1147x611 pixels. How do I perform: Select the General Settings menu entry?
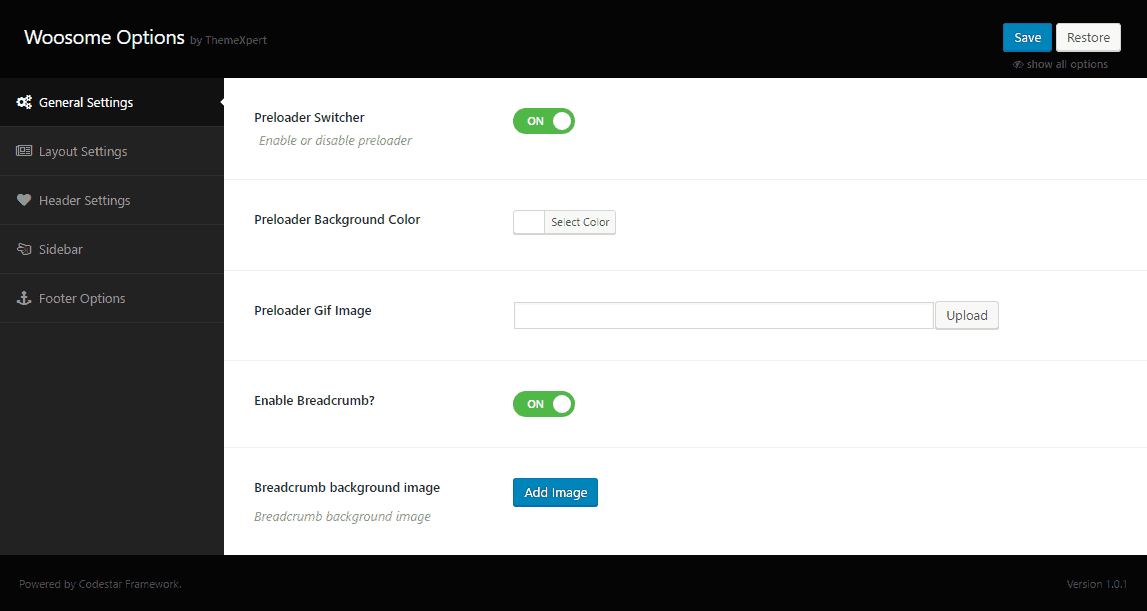click(x=86, y=102)
